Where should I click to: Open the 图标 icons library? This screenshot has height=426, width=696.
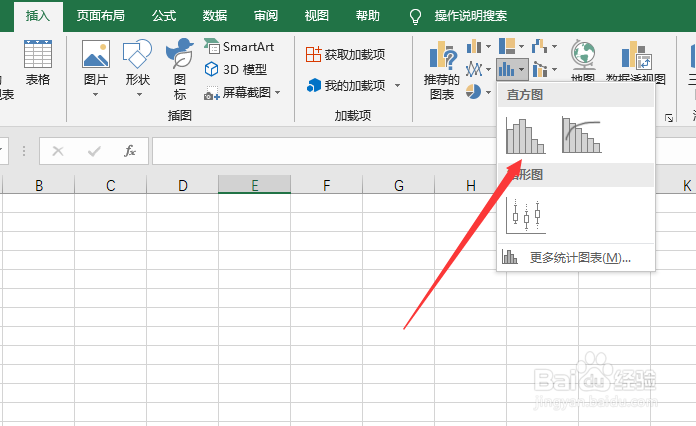tap(179, 69)
